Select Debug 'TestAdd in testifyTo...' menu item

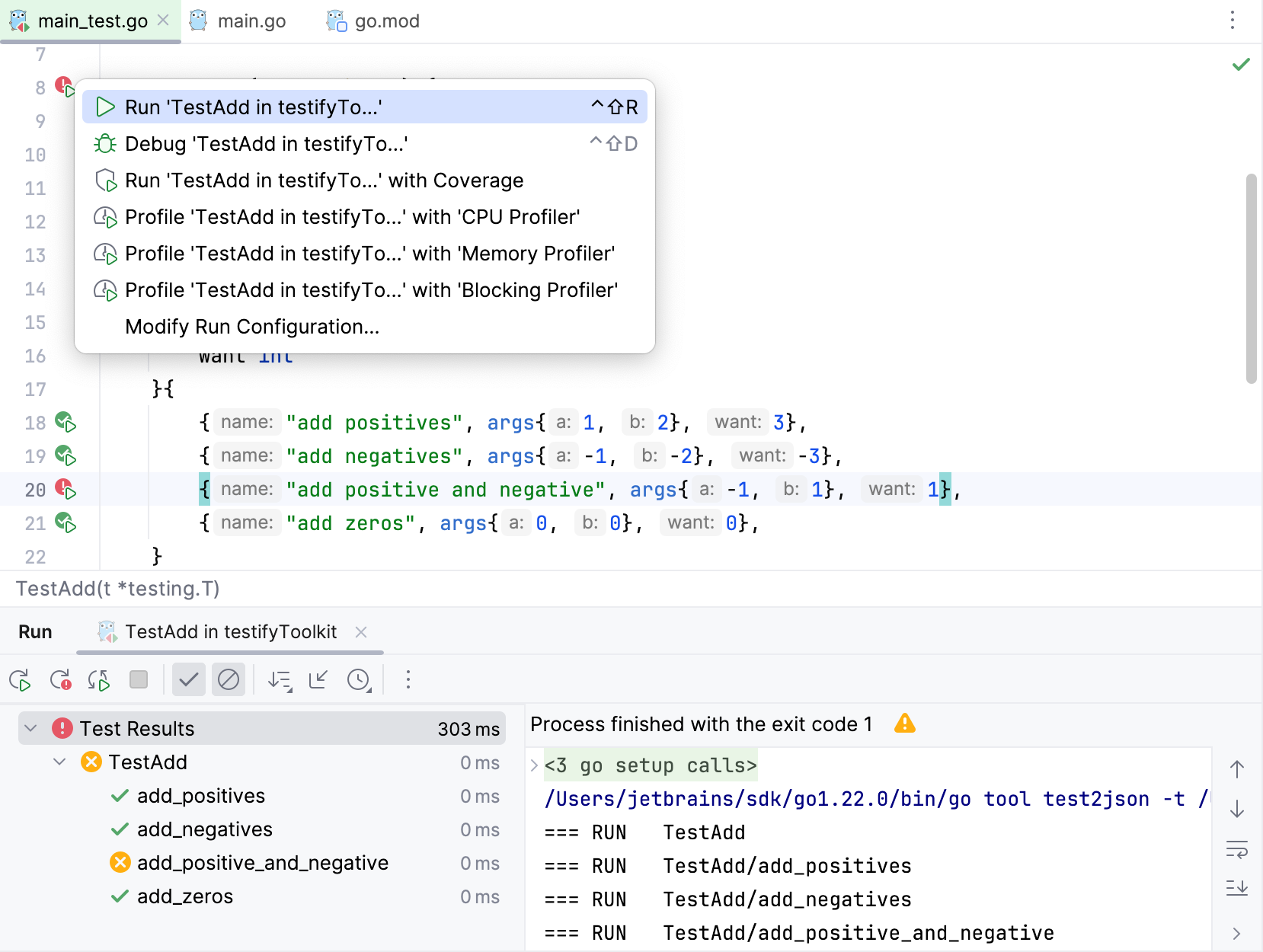[x=267, y=144]
